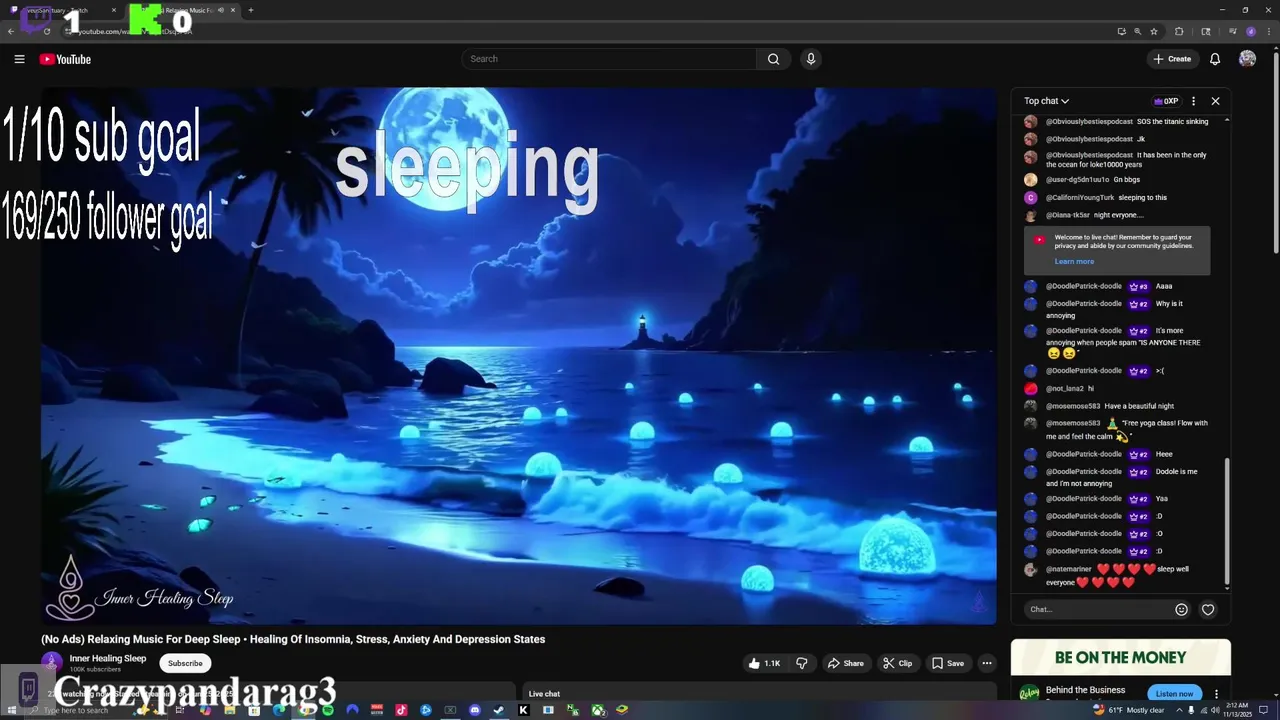
Task: Open the account avatar menu
Action: coord(1247,59)
